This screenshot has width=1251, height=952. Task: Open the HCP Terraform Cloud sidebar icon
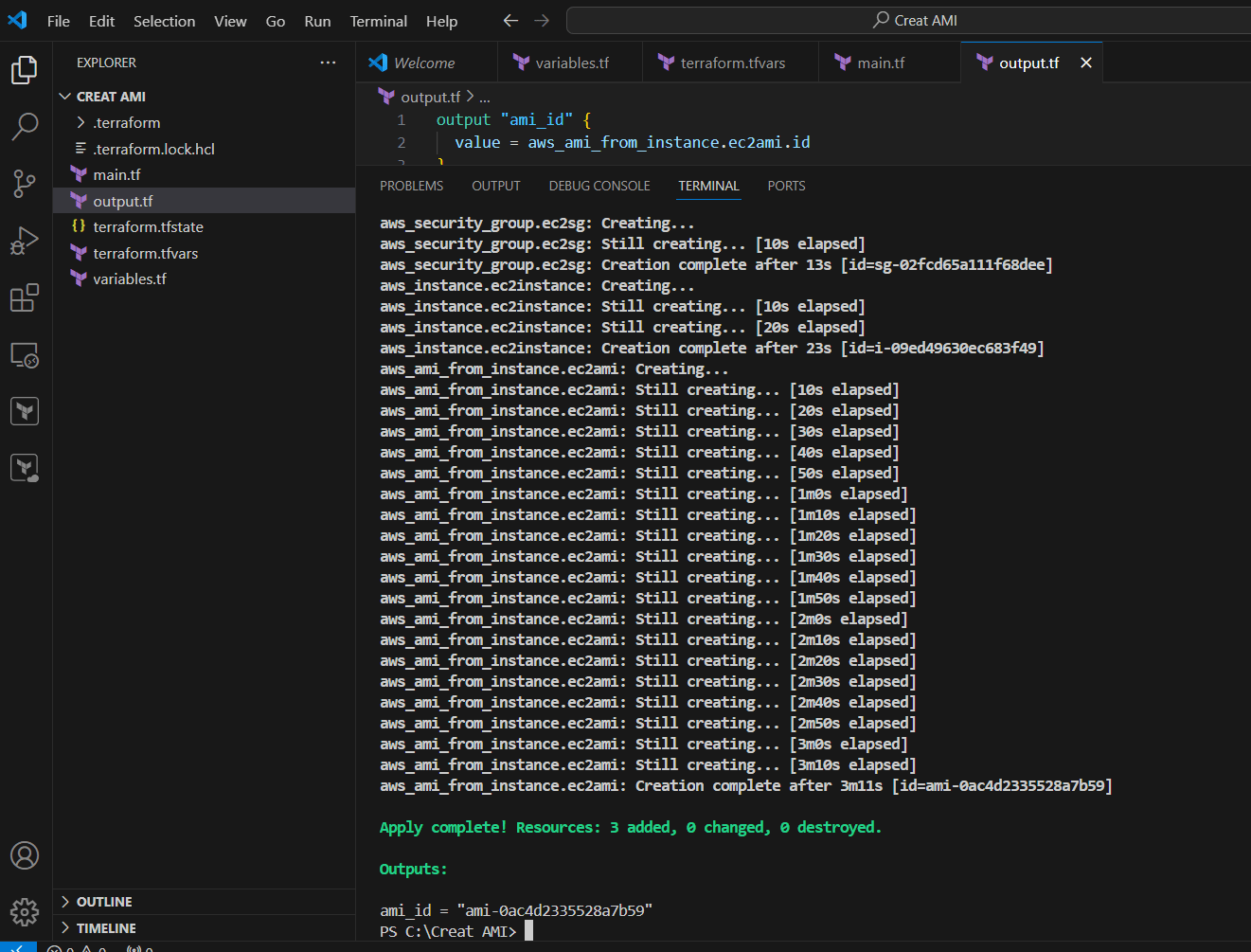[x=25, y=468]
